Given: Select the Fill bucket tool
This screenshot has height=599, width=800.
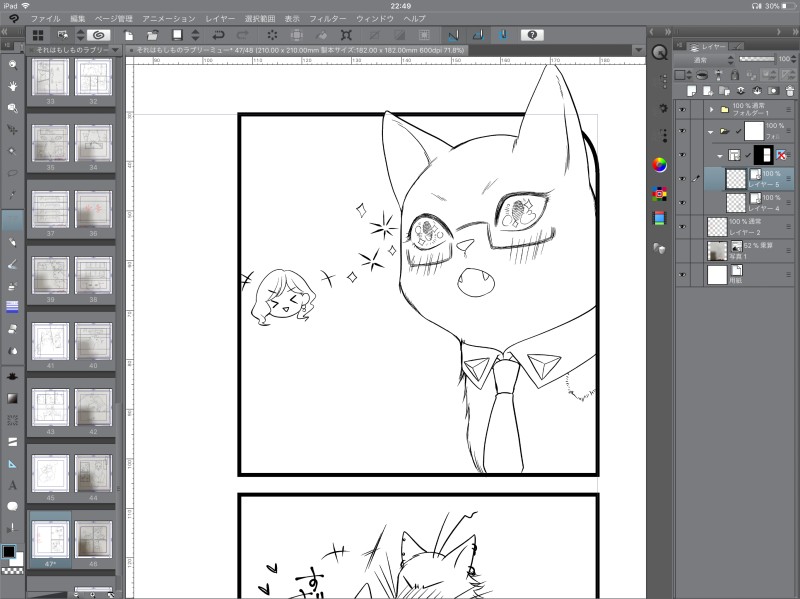Looking at the screenshot, I should (x=13, y=377).
